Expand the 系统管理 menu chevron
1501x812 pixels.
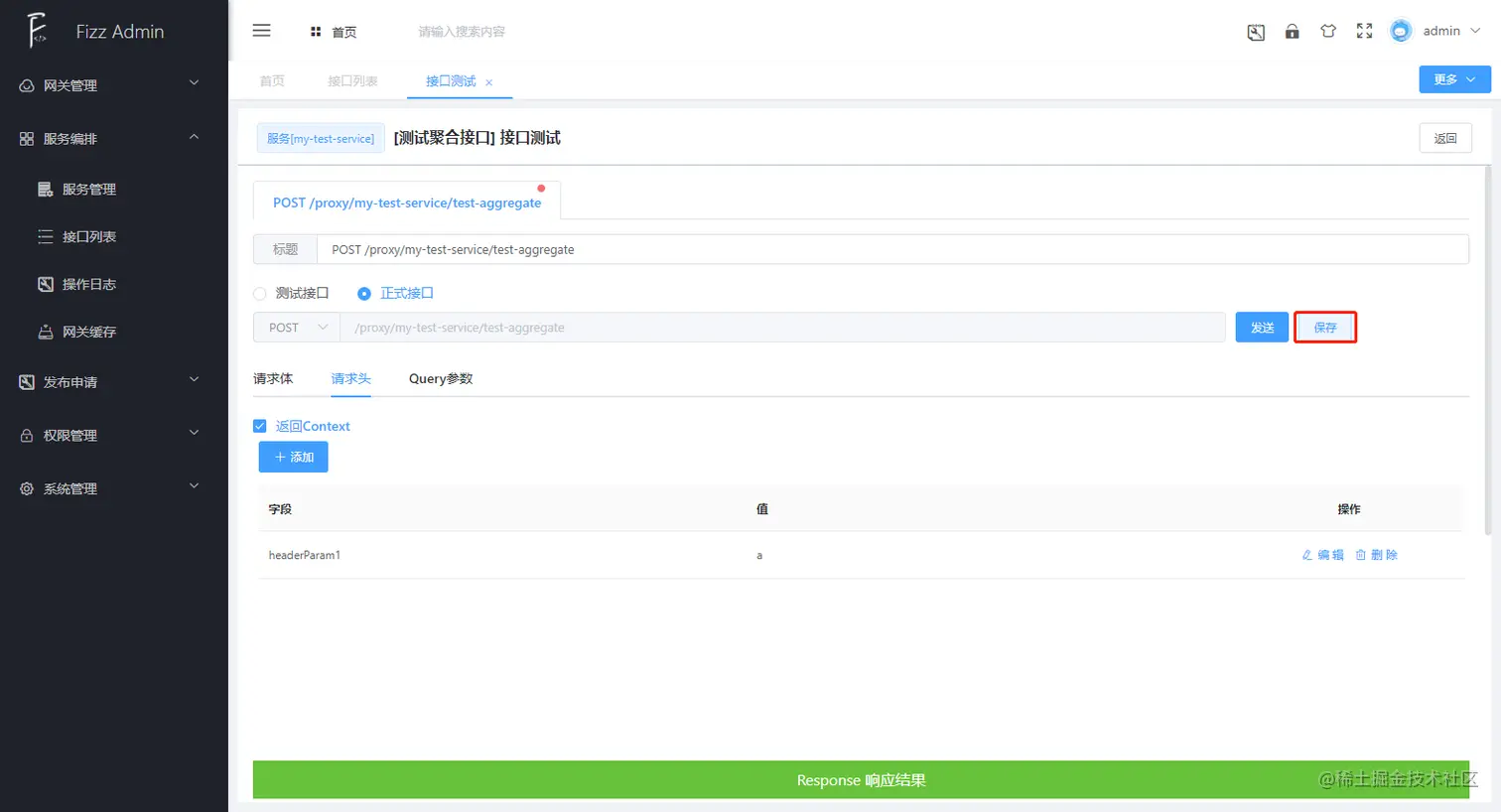[x=195, y=486]
